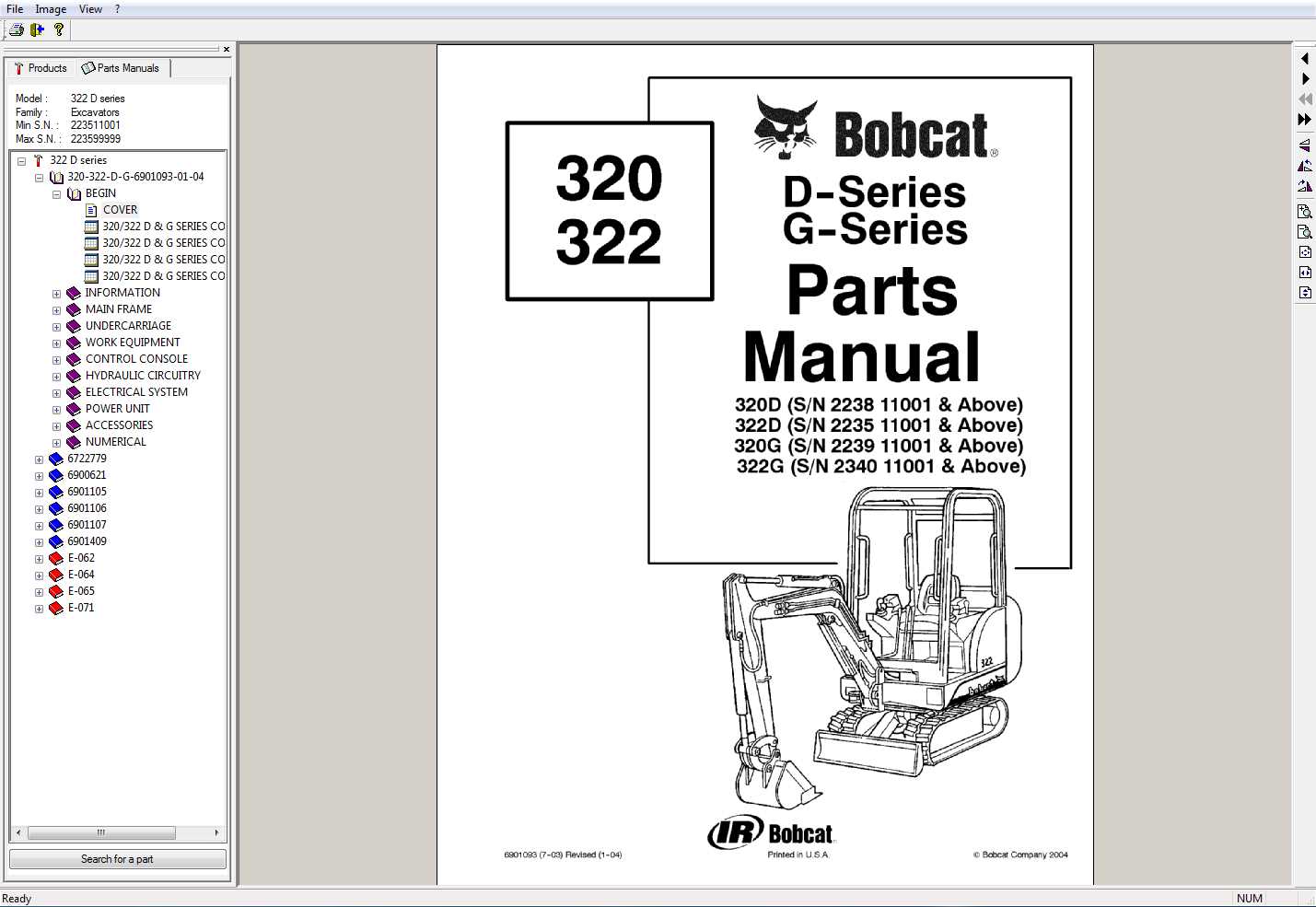The height and width of the screenshot is (907, 1316).
Task: Open the View menu
Action: coord(90,9)
